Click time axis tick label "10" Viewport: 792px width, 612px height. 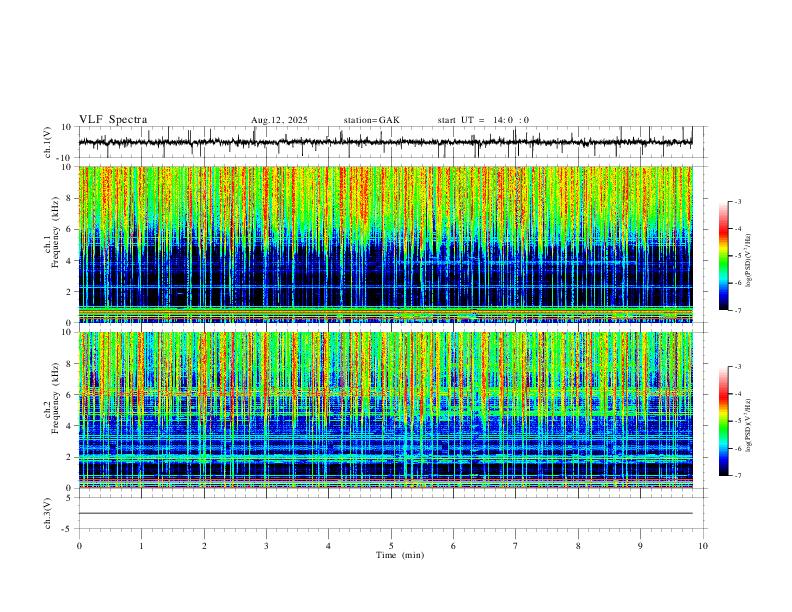coord(703,546)
